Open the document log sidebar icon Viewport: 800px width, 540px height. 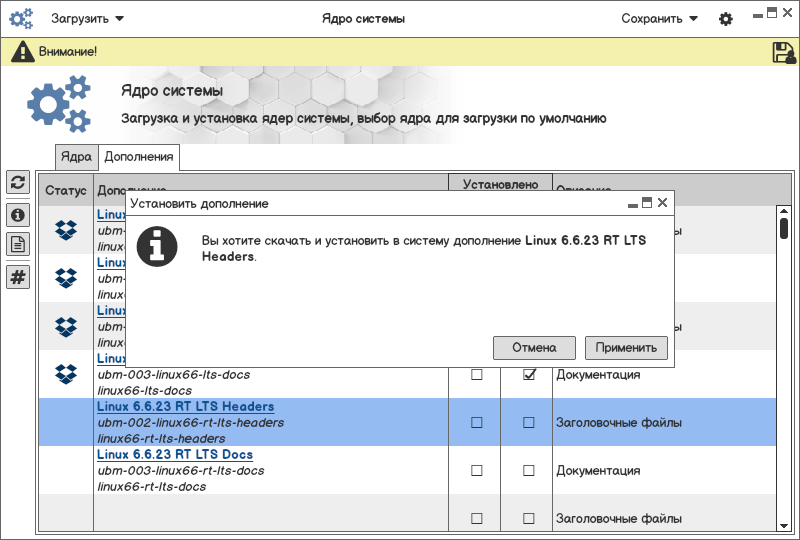[18, 244]
